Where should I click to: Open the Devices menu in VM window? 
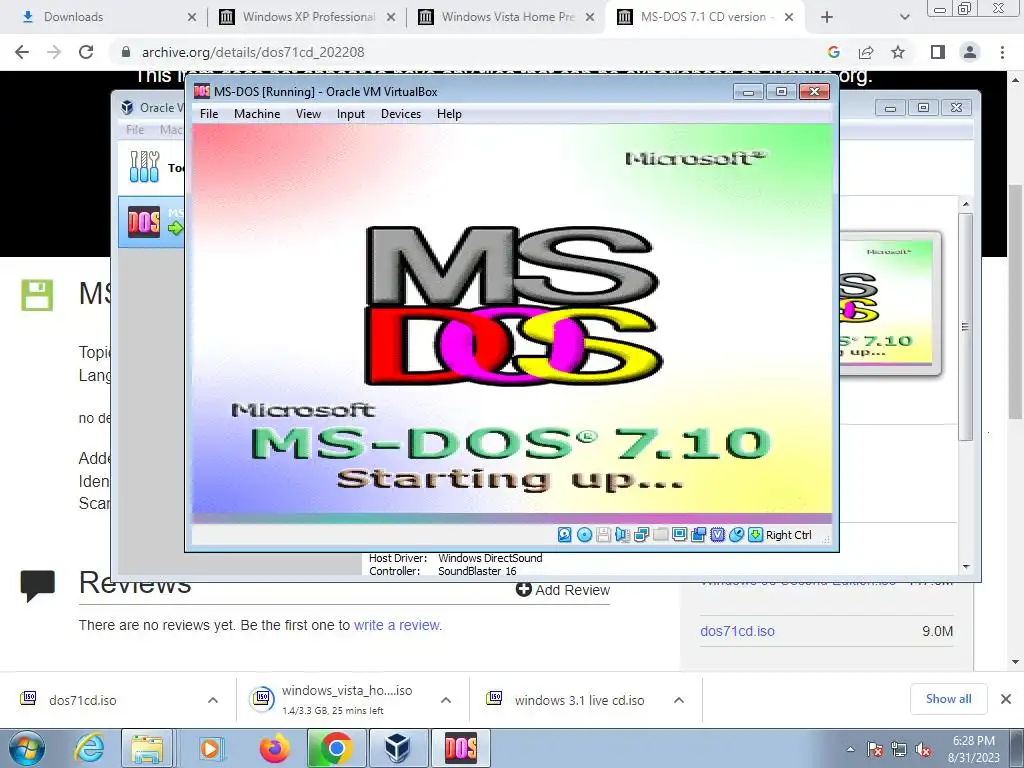[400, 114]
